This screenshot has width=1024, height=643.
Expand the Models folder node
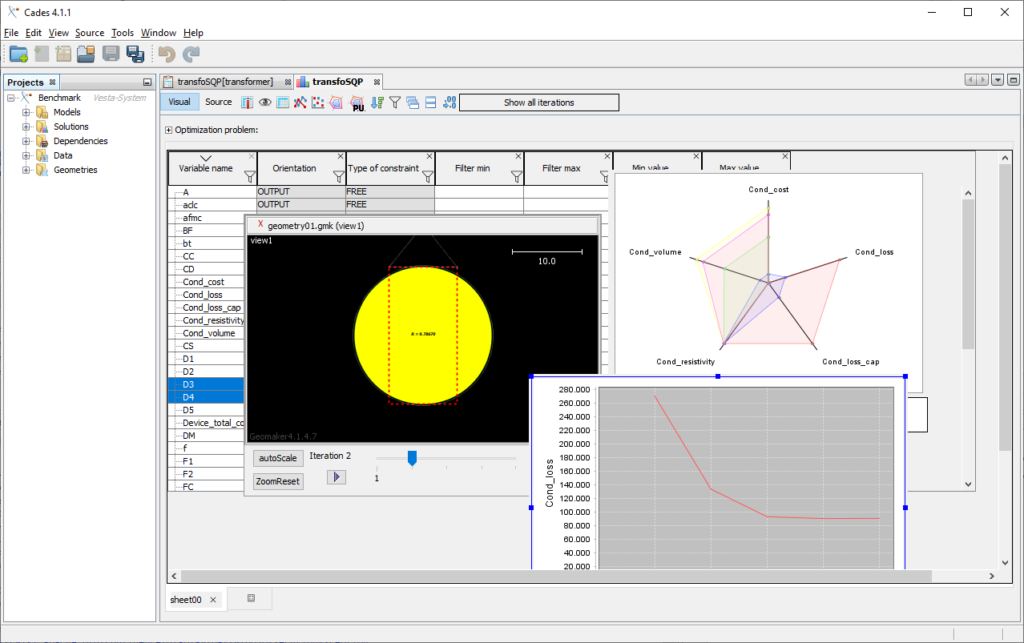26,112
